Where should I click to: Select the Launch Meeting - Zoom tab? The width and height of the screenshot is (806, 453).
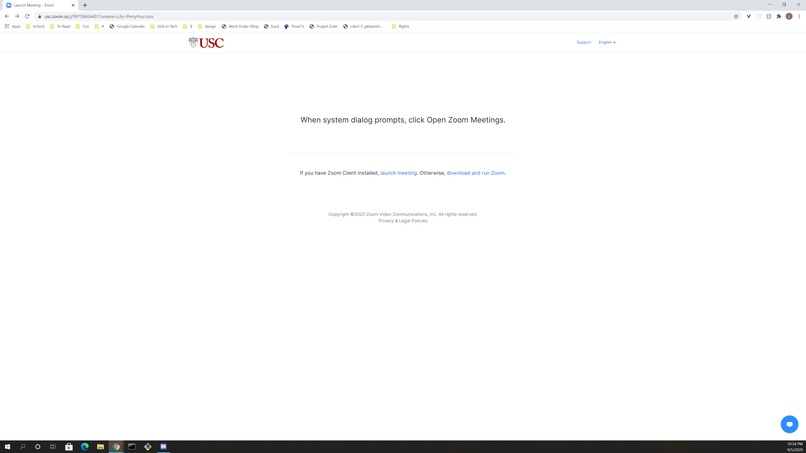point(39,5)
